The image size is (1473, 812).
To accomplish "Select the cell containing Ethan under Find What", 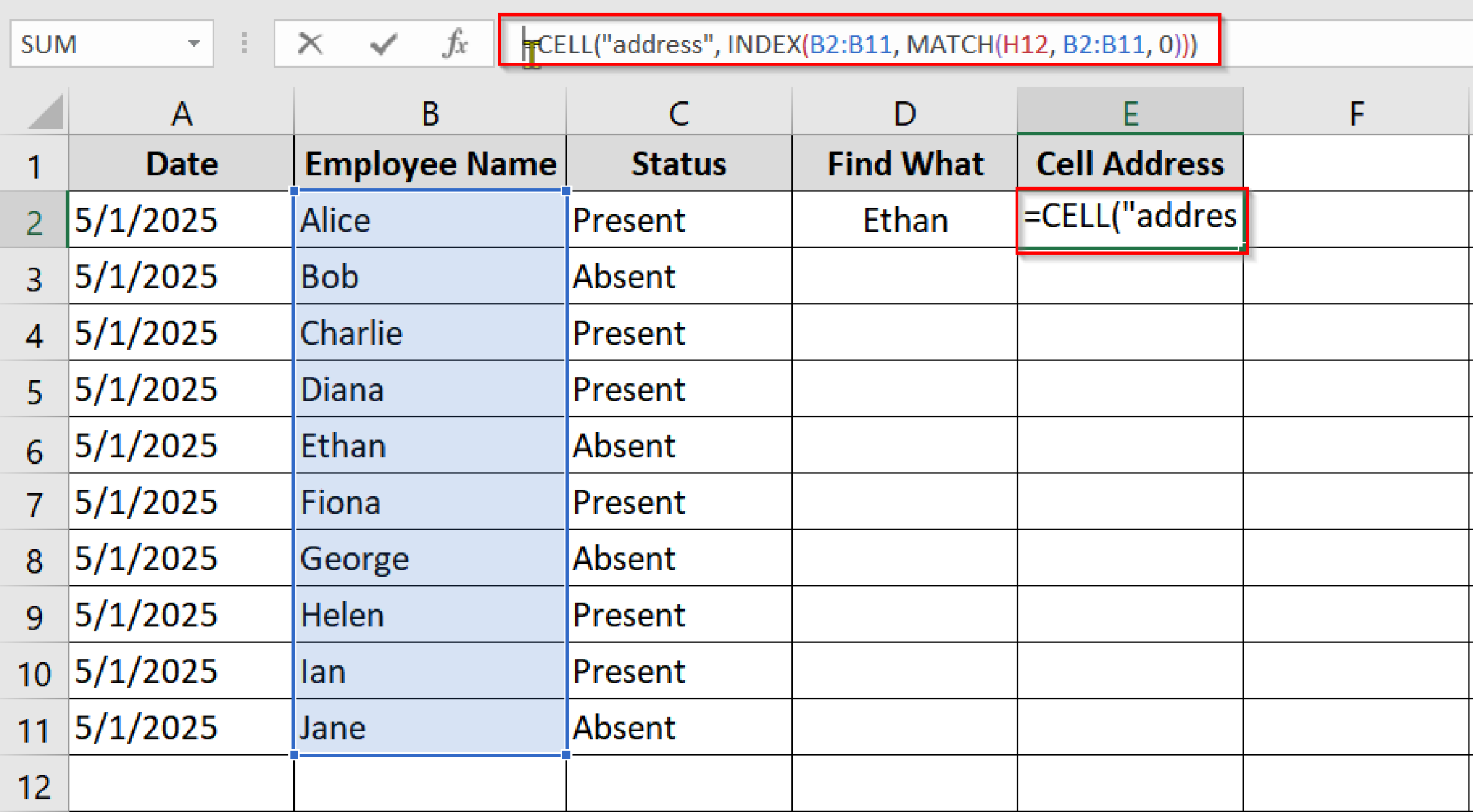I will coord(904,220).
